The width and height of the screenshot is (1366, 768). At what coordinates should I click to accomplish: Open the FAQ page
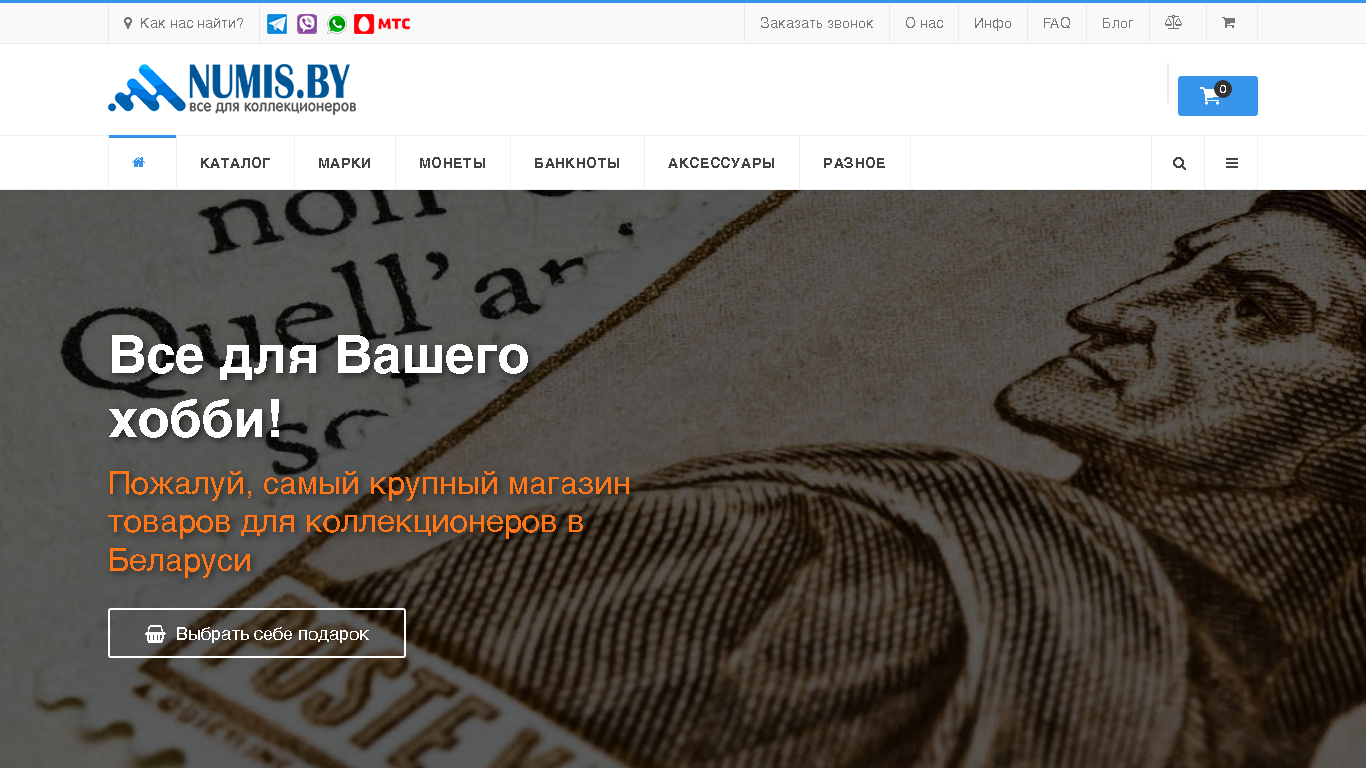[x=1057, y=23]
